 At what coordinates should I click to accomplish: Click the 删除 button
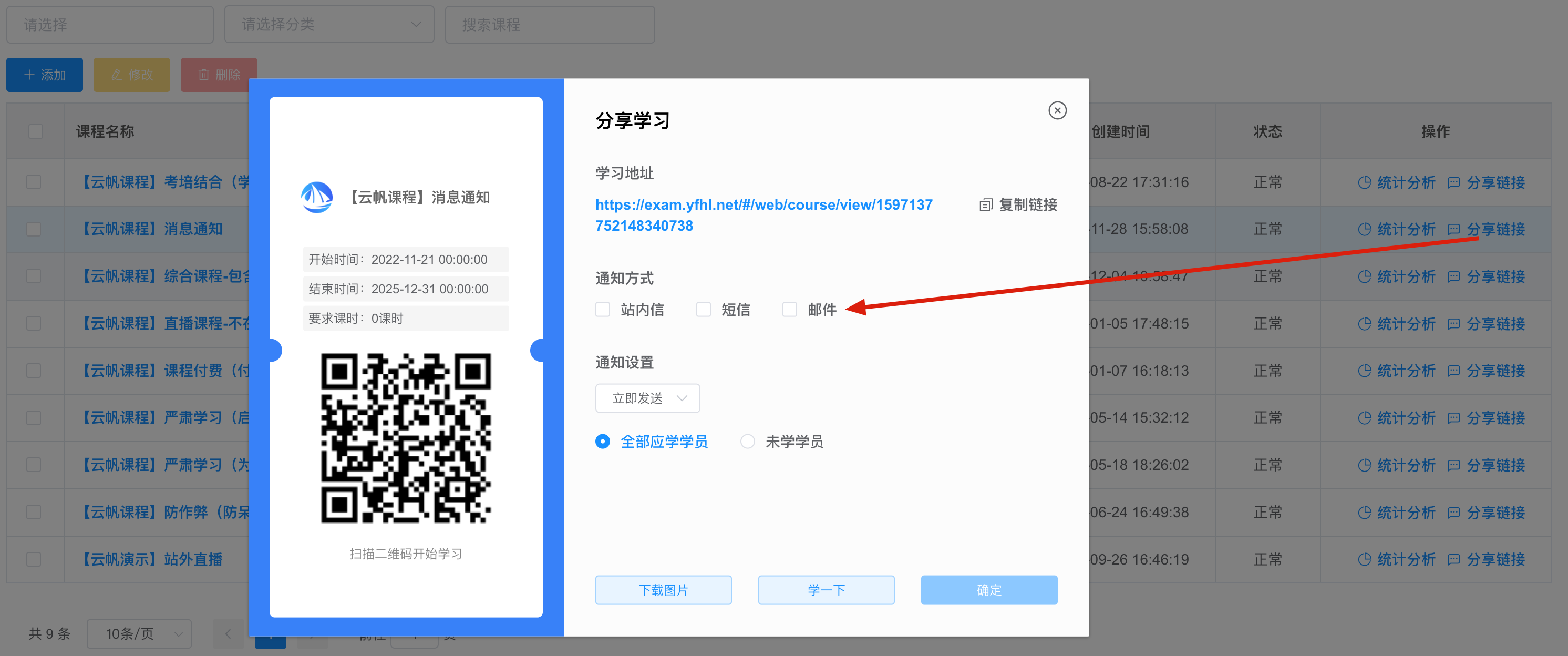click(x=219, y=75)
